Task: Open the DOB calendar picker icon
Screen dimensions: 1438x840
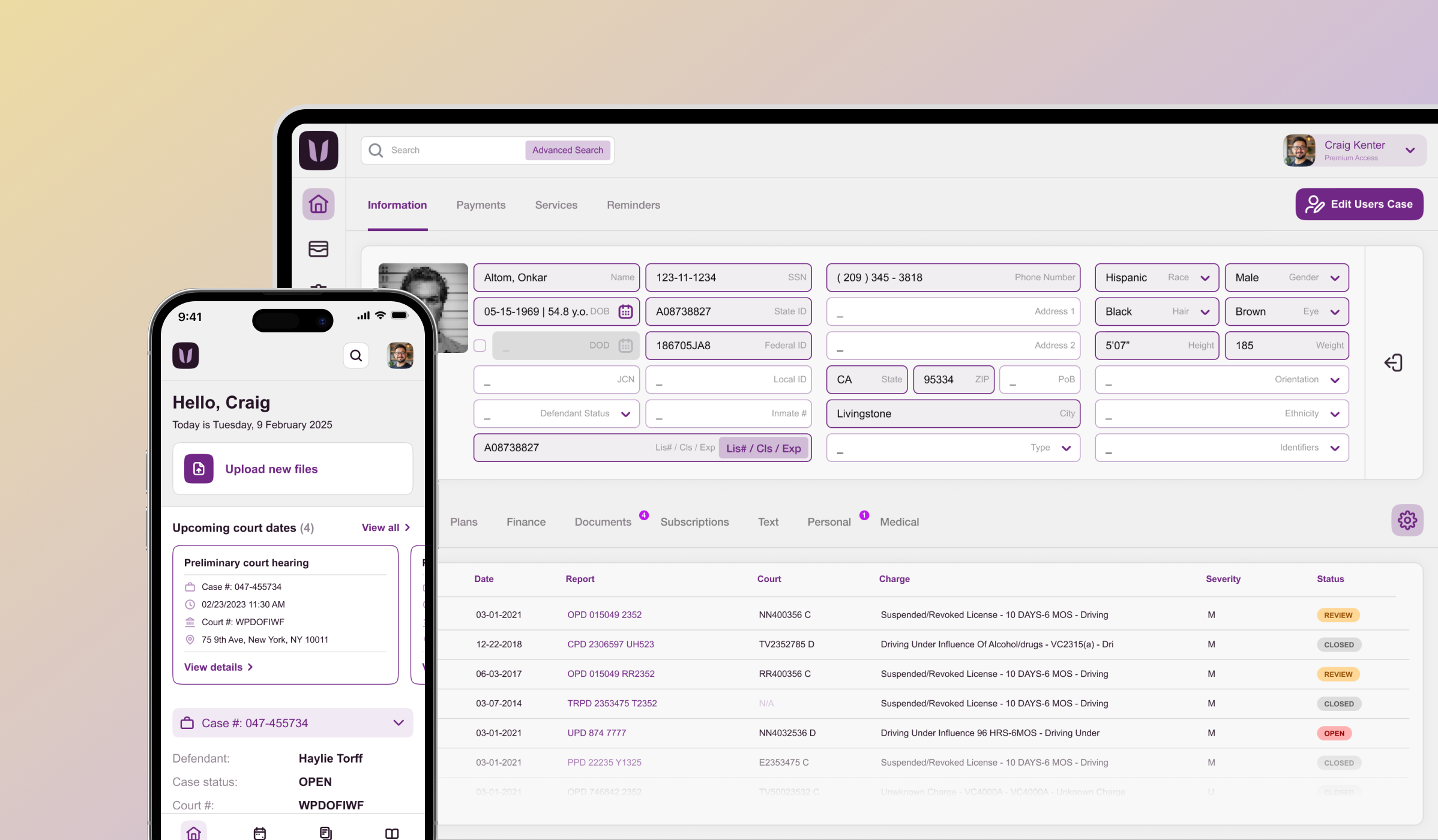Action: (625, 311)
